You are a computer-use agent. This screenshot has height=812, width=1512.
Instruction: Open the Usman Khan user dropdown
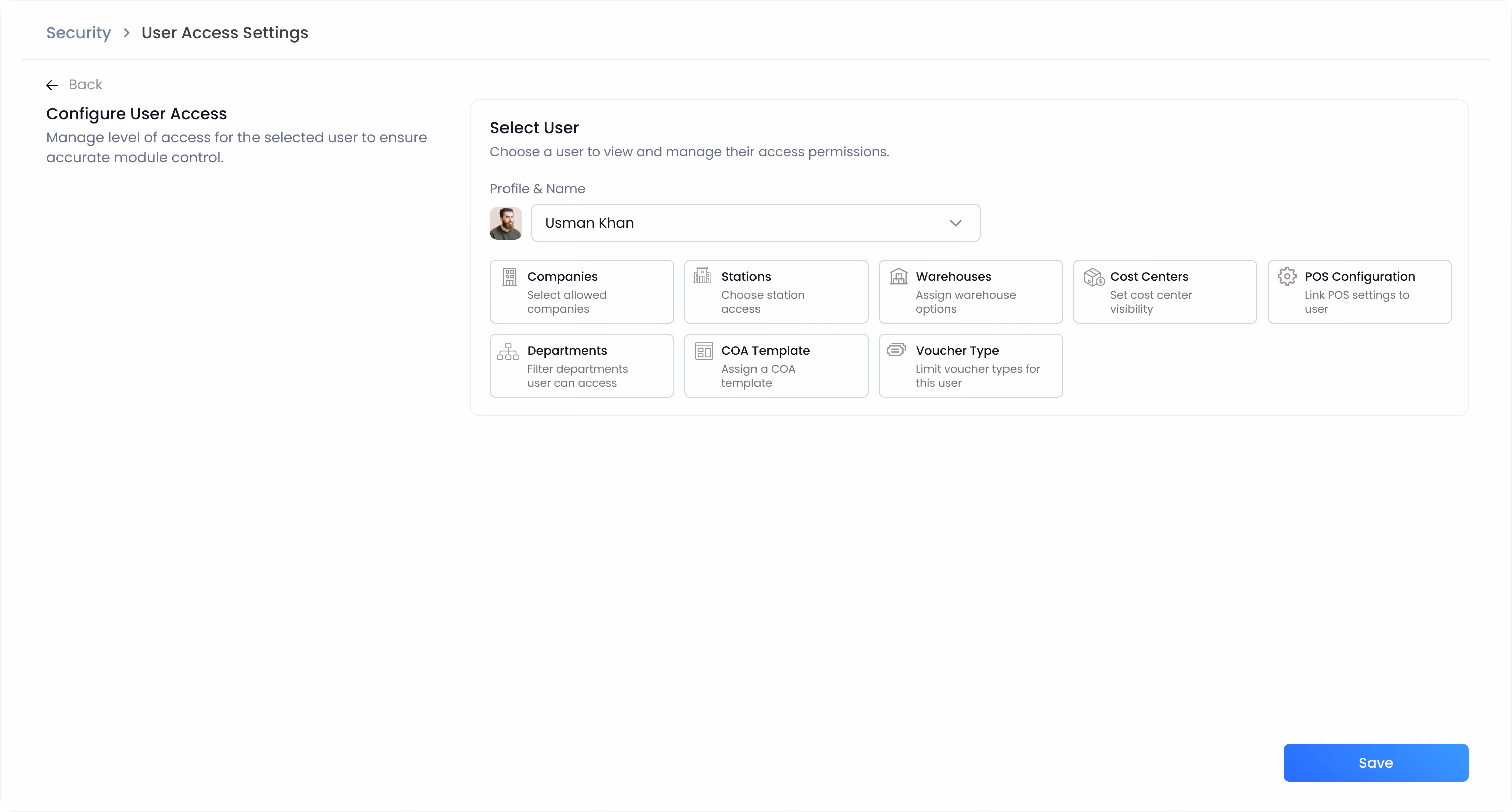pos(755,223)
